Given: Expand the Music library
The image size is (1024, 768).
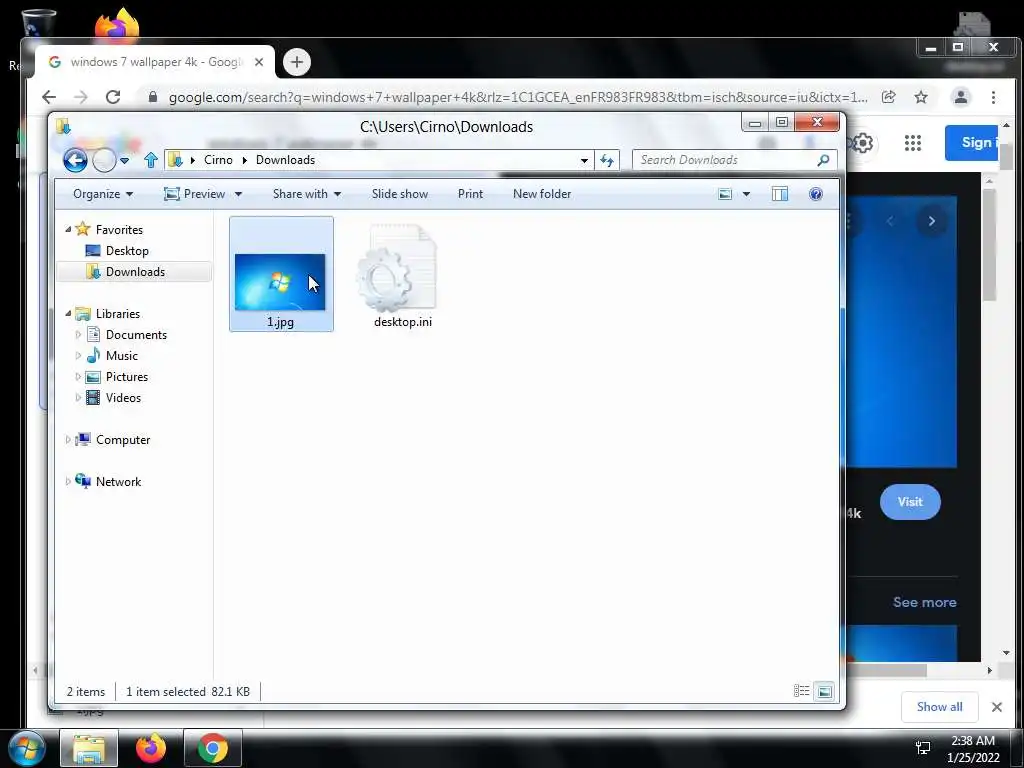Looking at the screenshot, I should (x=78, y=355).
